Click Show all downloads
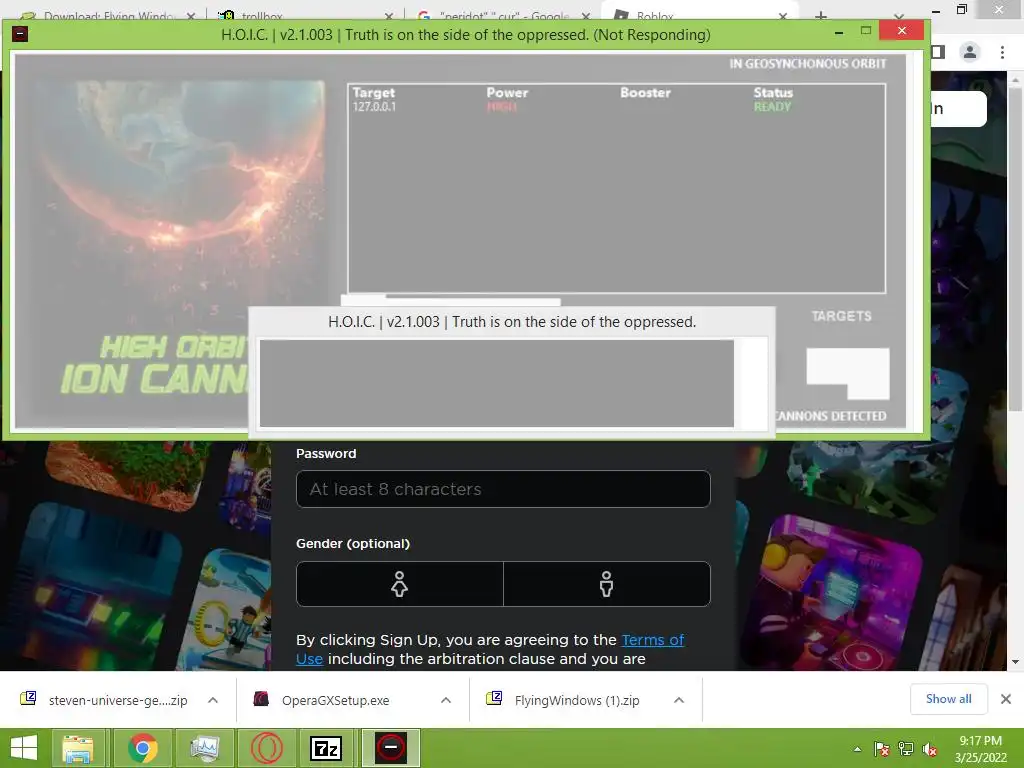 click(x=948, y=699)
